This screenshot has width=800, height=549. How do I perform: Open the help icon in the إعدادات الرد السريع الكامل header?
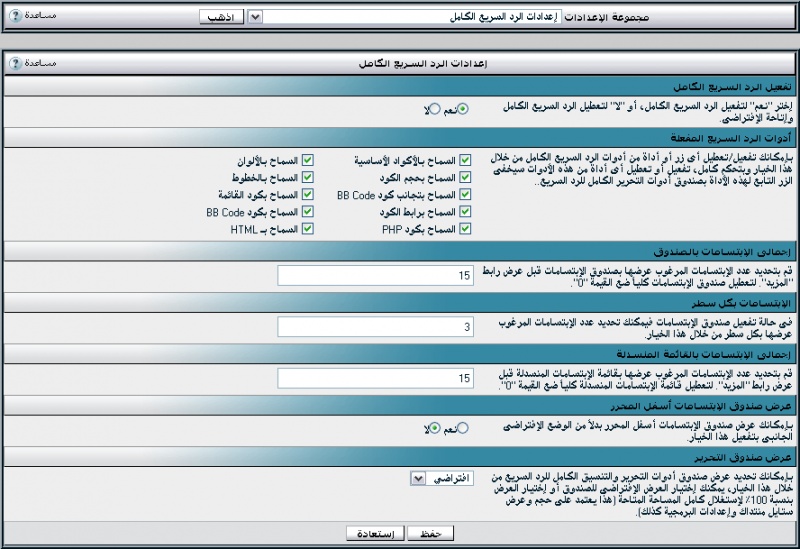click(15, 63)
